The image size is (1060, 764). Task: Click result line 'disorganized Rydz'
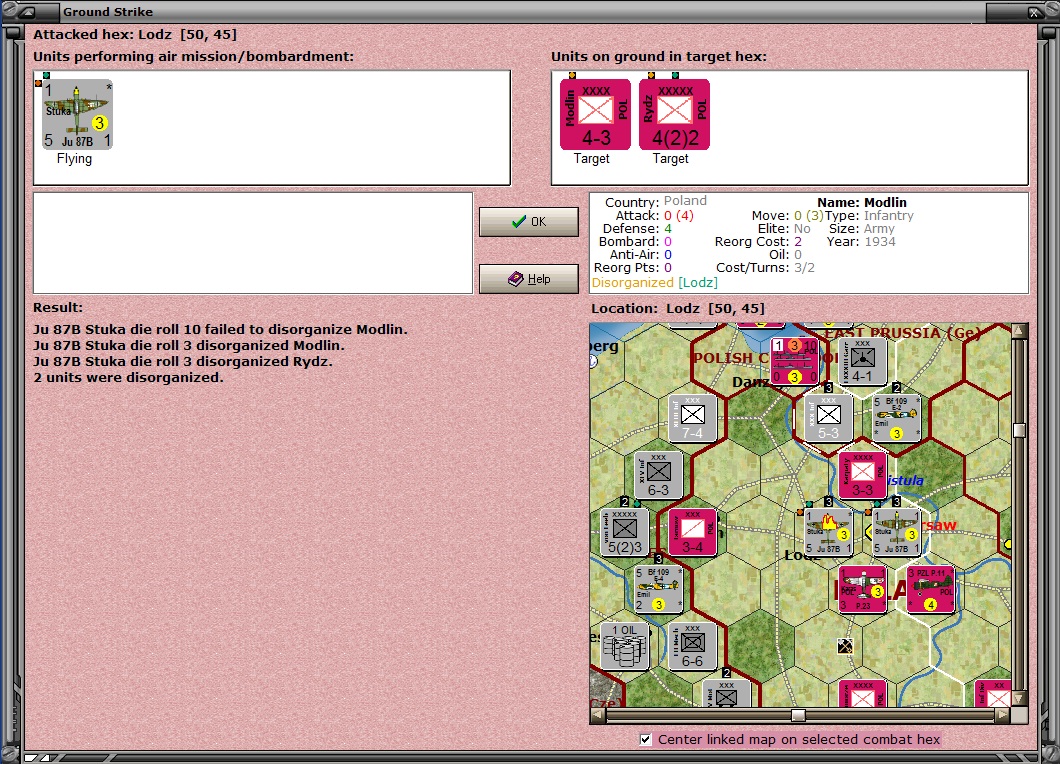coord(183,361)
